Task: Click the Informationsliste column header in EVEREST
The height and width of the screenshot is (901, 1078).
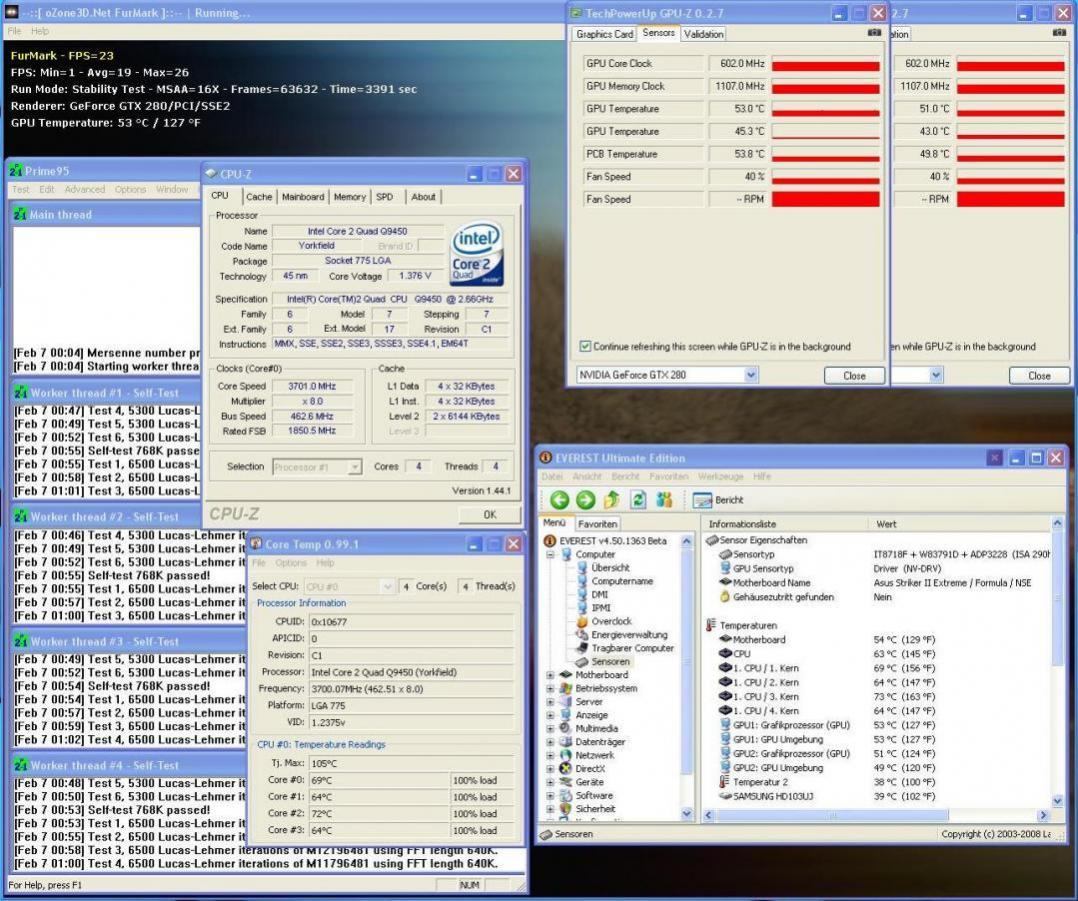Action: (x=785, y=524)
